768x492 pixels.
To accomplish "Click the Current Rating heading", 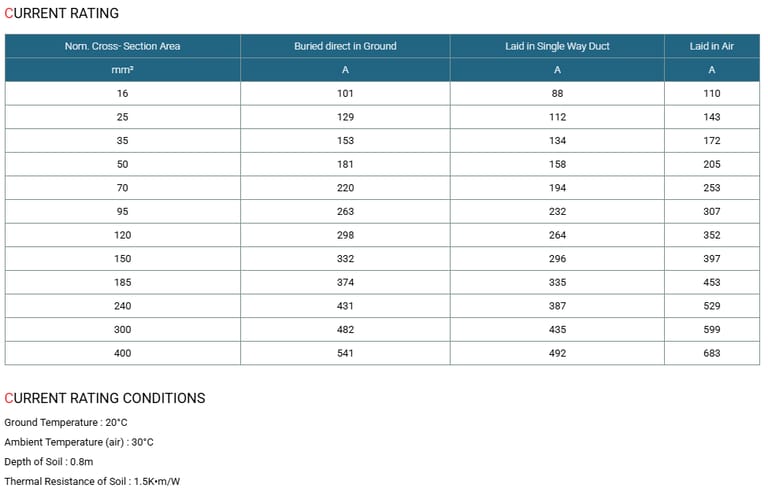I will pos(62,14).
